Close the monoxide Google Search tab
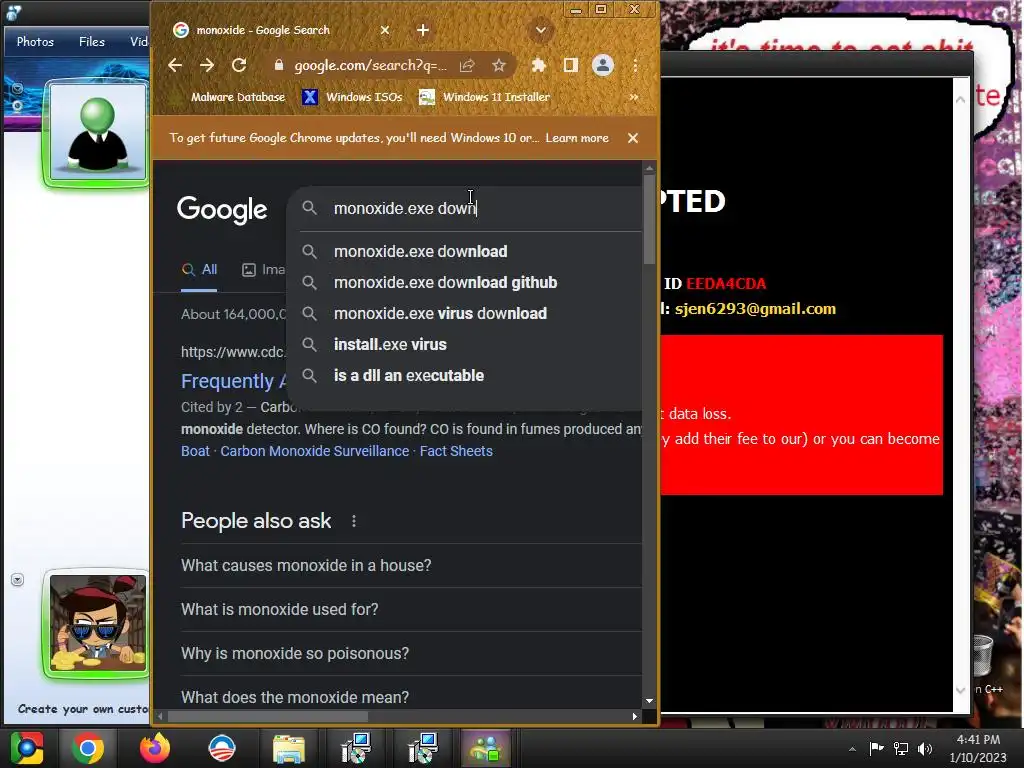 [385, 30]
